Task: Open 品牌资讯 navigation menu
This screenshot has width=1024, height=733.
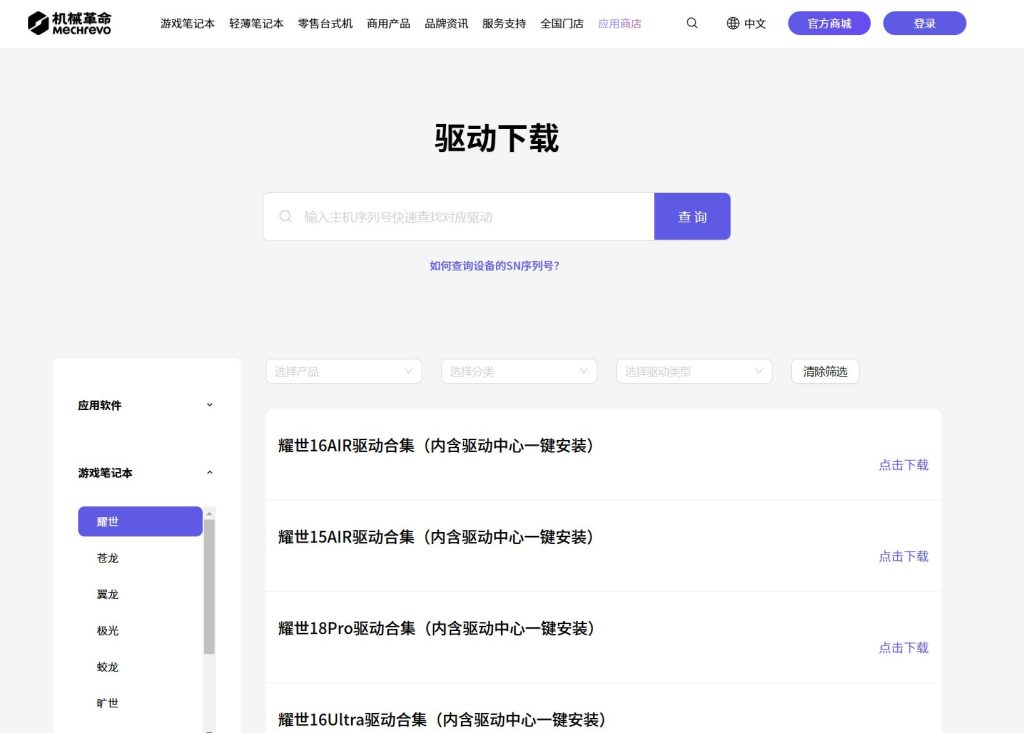Action: (446, 24)
